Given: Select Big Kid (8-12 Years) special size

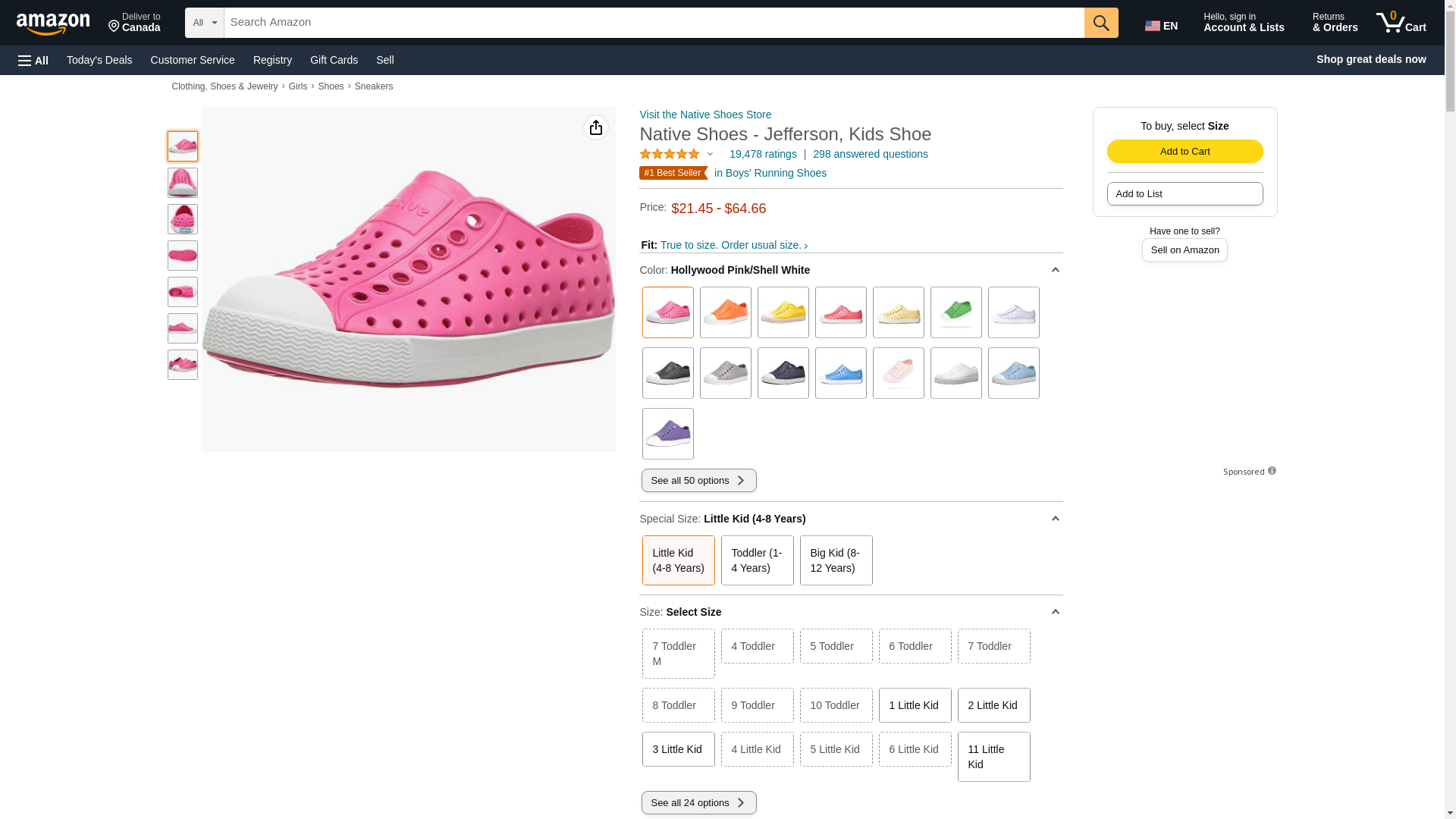Looking at the screenshot, I should [x=836, y=560].
